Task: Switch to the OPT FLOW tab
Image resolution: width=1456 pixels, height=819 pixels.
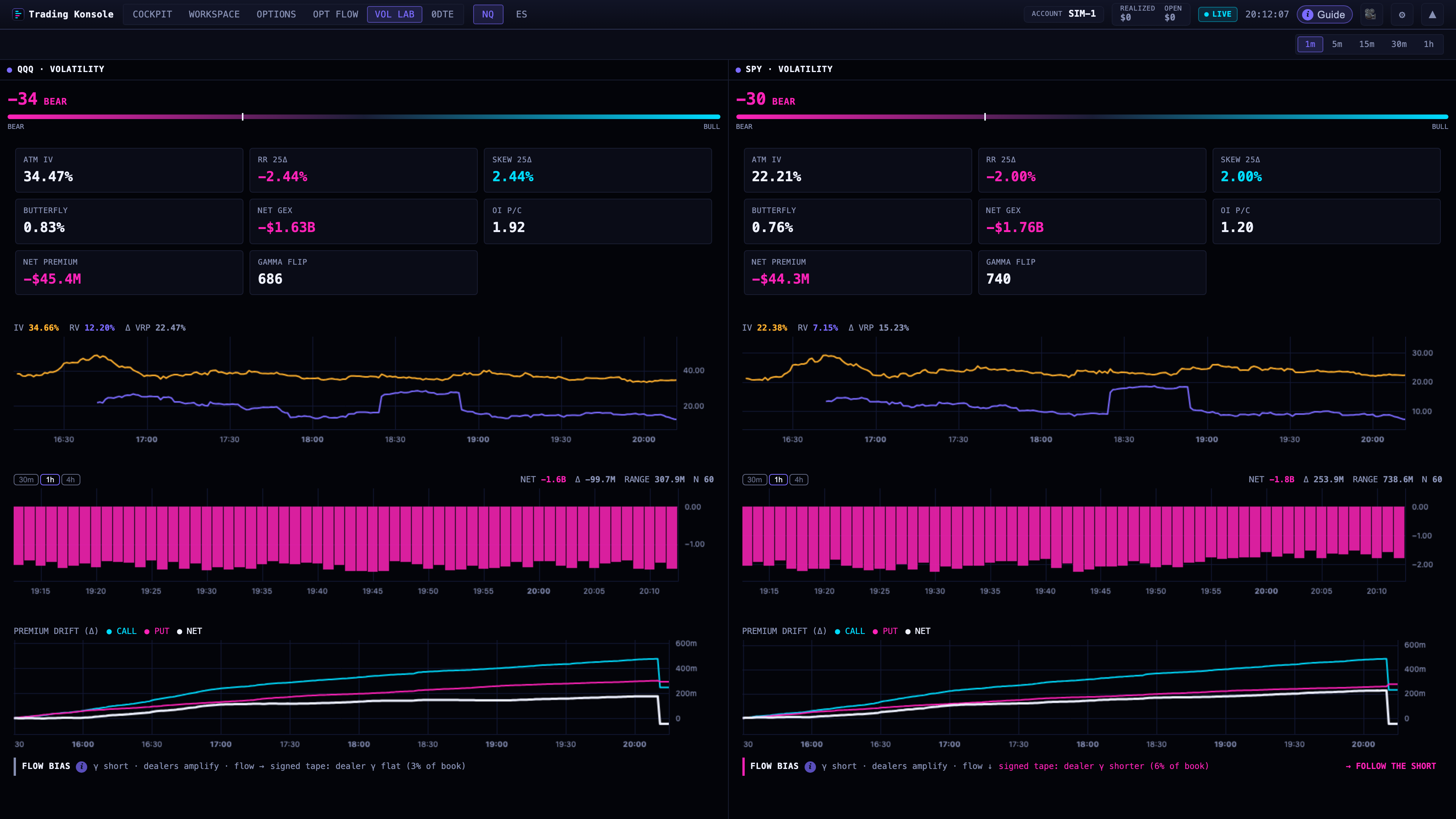Action: point(335,14)
